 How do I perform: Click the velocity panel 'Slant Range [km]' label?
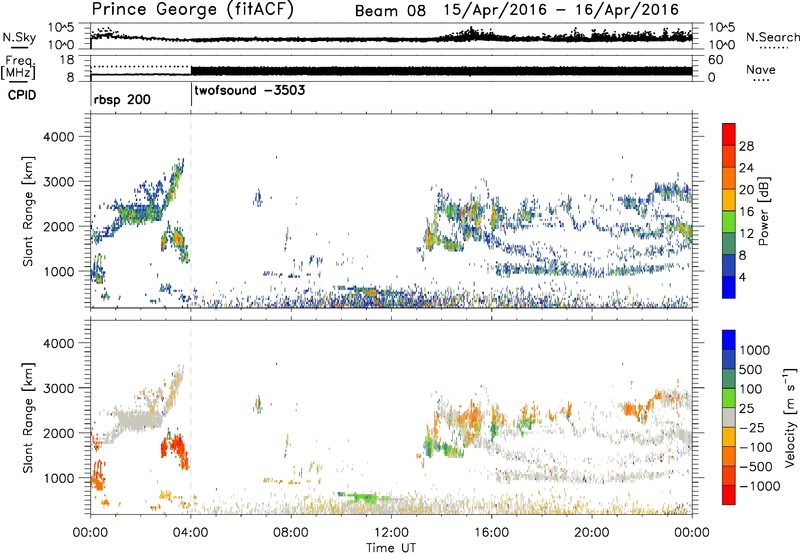click(28, 418)
